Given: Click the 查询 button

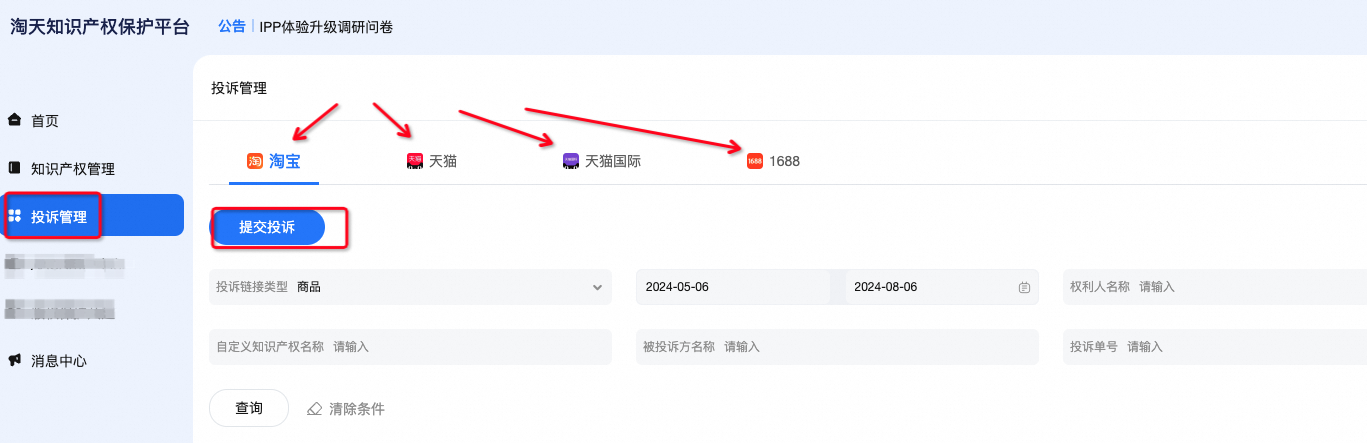Looking at the screenshot, I should pyautogui.click(x=249, y=408).
